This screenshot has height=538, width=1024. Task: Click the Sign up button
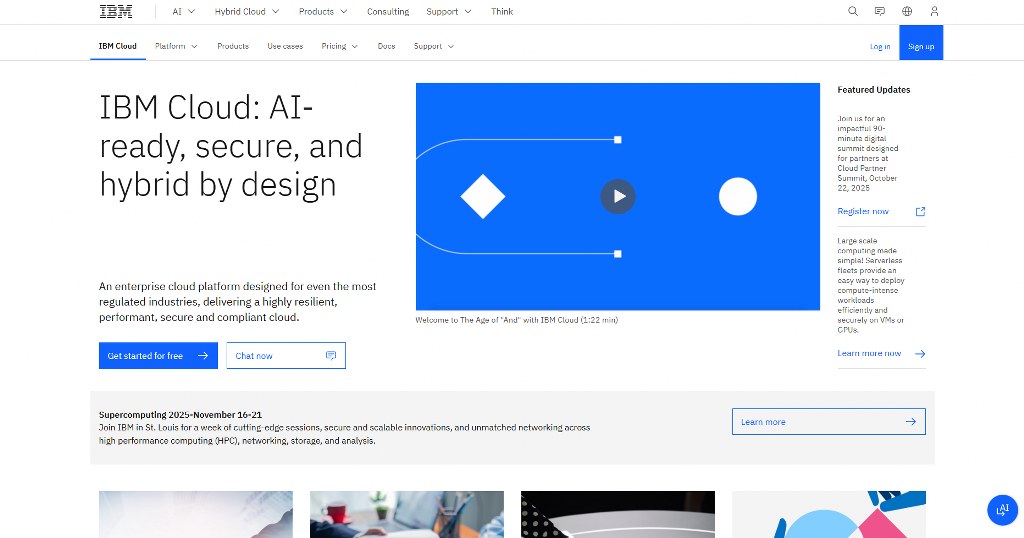(921, 42)
